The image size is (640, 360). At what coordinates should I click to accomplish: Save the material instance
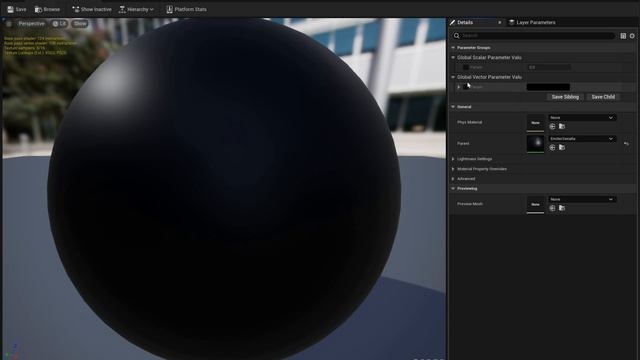coord(17,9)
